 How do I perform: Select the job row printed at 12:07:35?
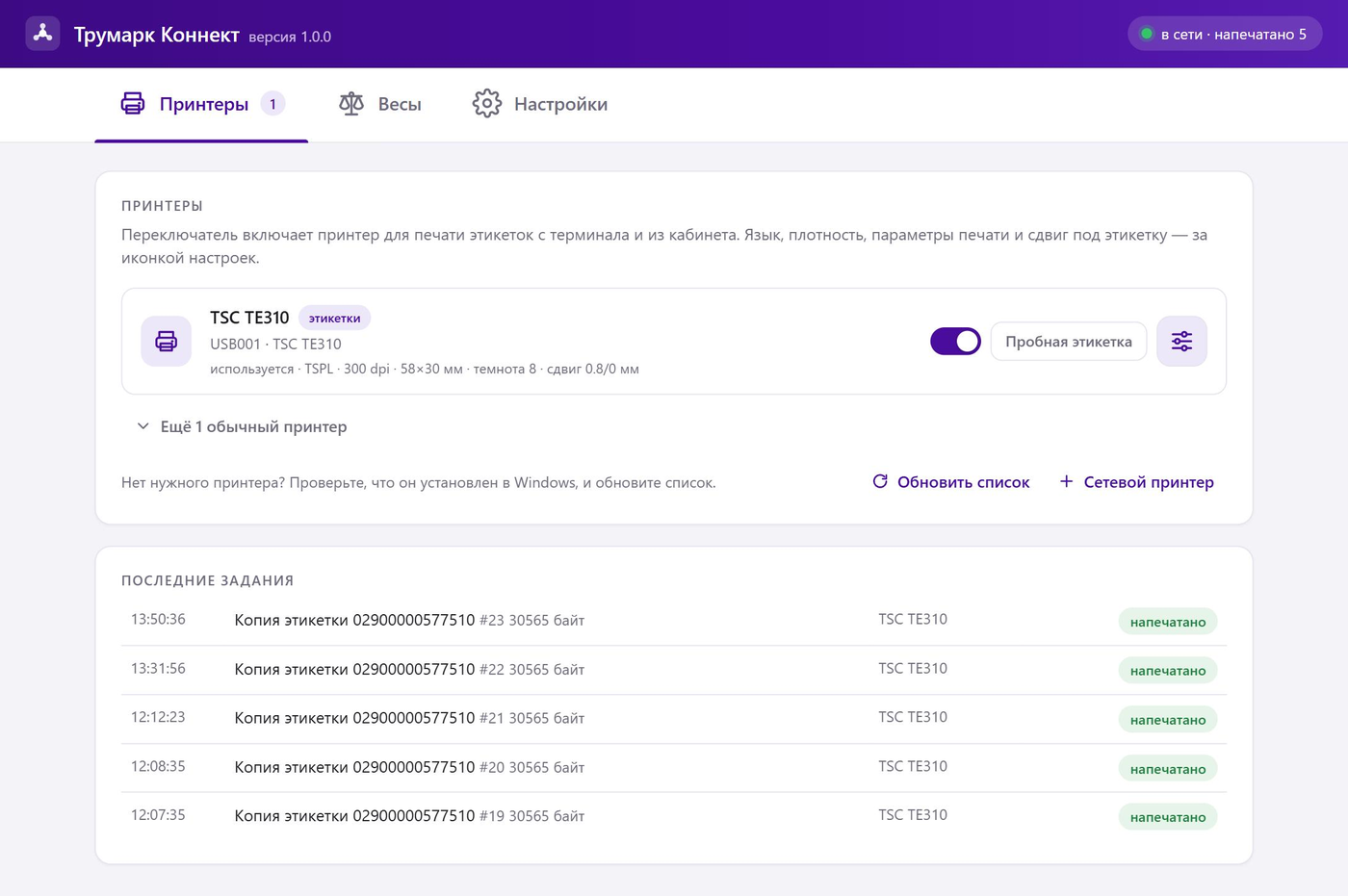(x=674, y=816)
